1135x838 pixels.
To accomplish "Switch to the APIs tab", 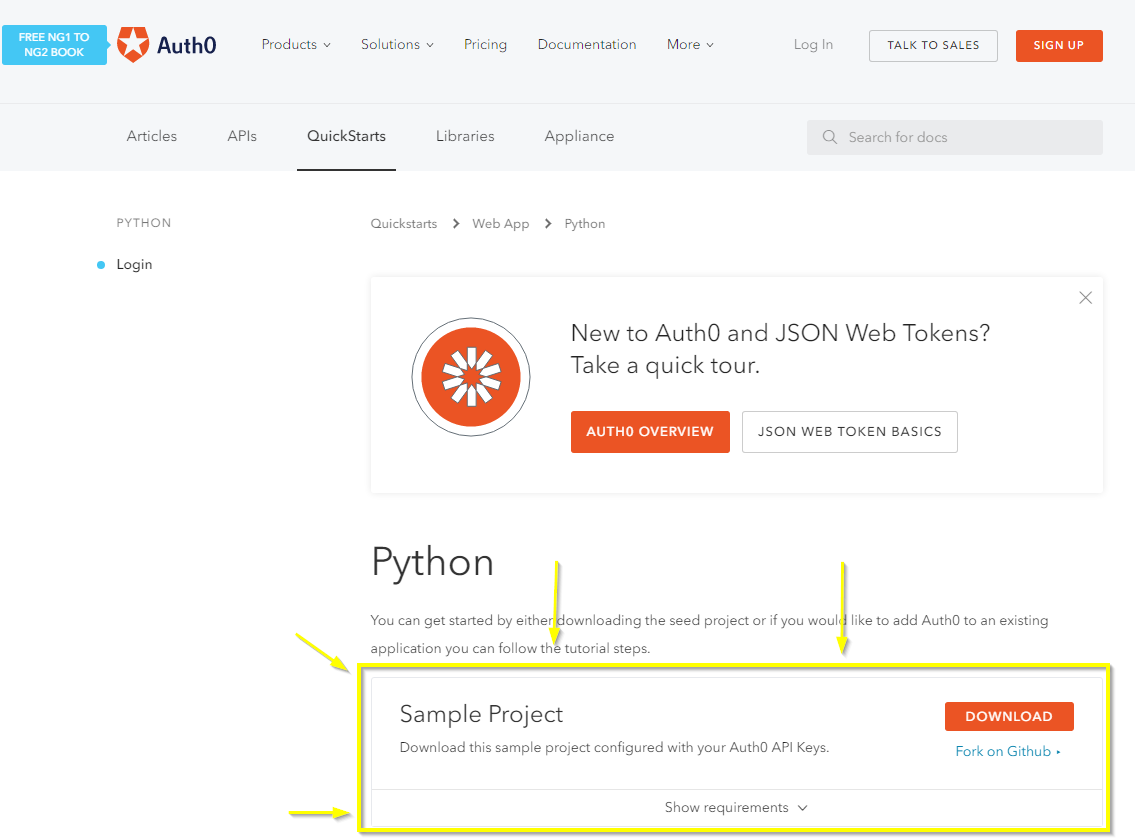I will tap(242, 136).
